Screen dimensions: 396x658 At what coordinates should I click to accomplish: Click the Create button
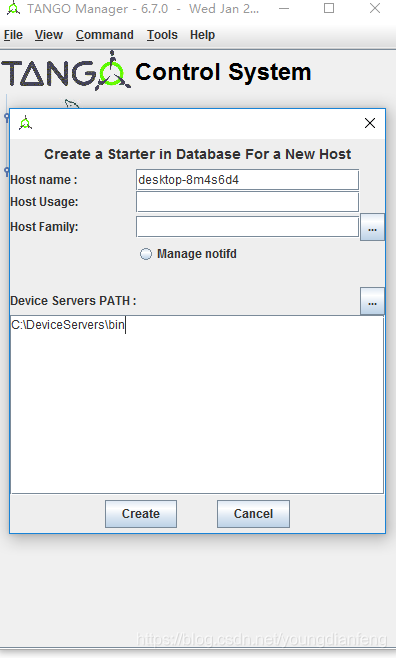(x=141, y=514)
